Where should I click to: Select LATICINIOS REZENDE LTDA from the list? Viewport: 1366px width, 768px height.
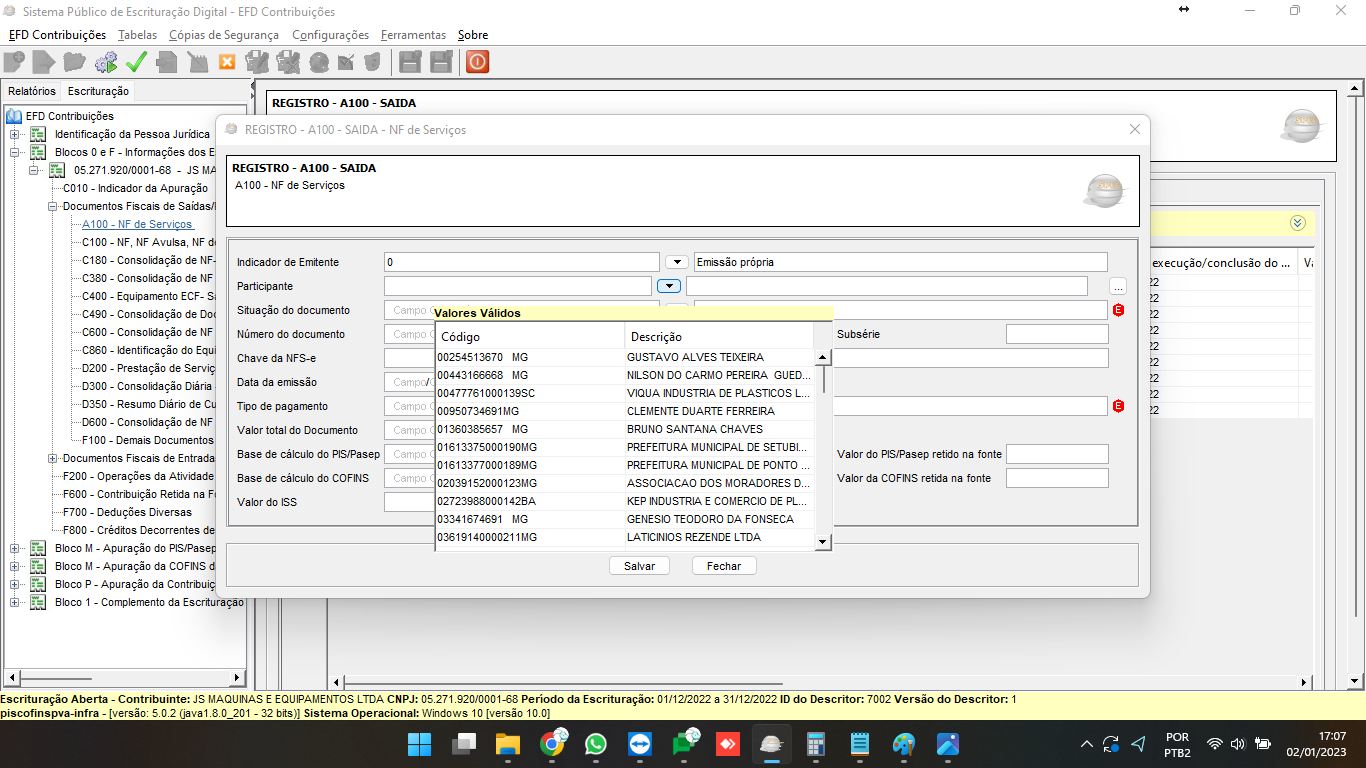693,537
